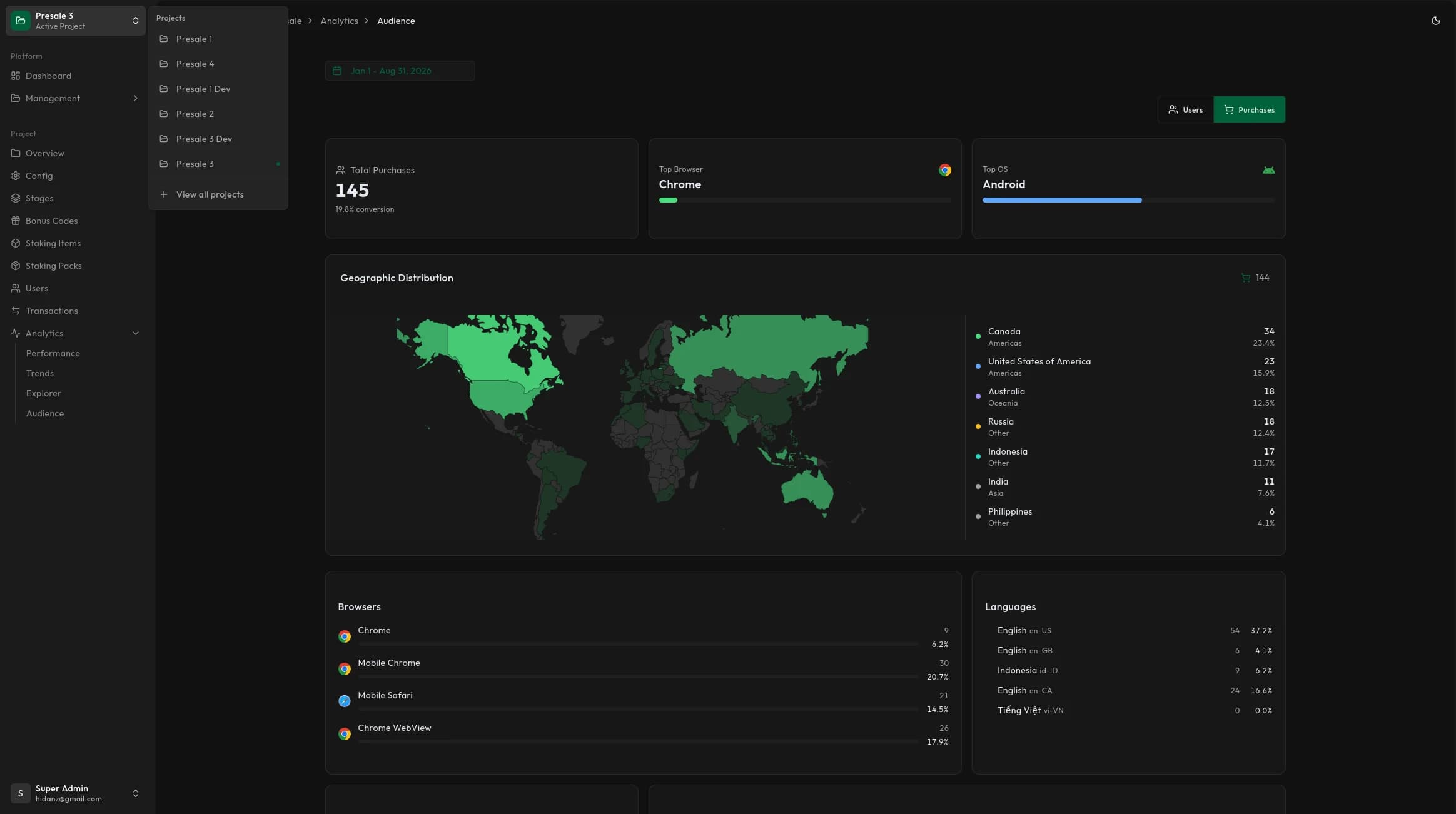This screenshot has height=814, width=1456.
Task: Select active Presale 3 in projects menu
Action: coord(218,164)
